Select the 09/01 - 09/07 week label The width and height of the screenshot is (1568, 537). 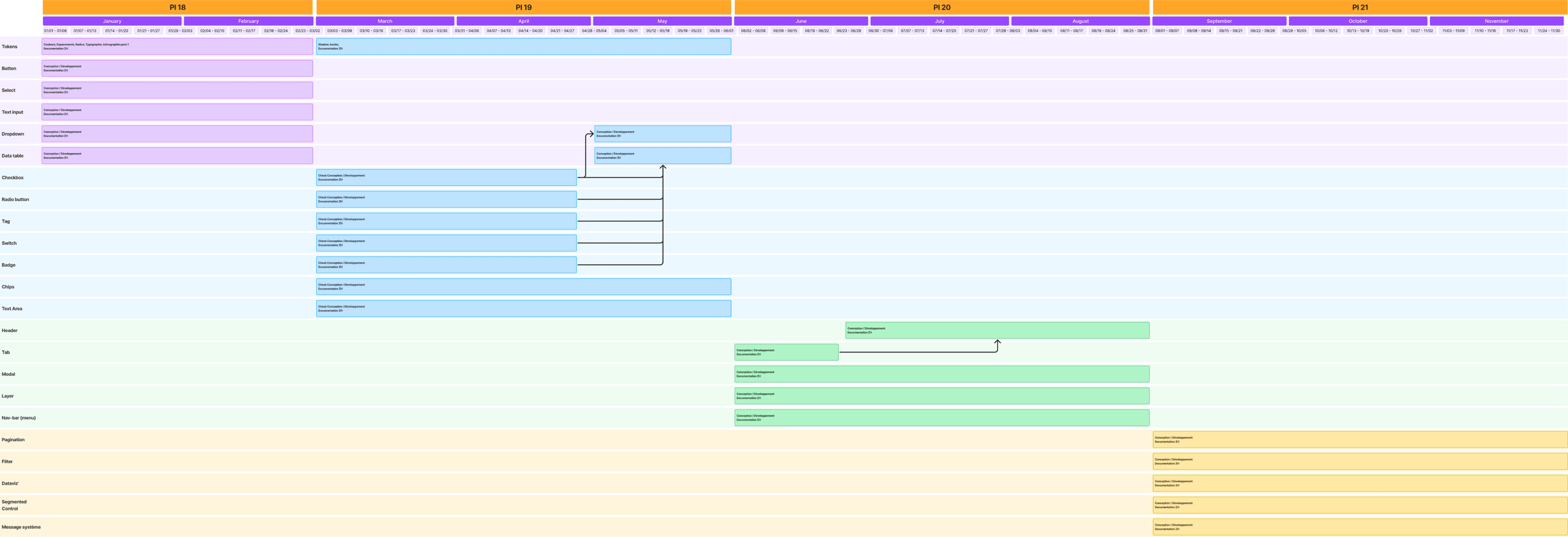[1167, 30]
